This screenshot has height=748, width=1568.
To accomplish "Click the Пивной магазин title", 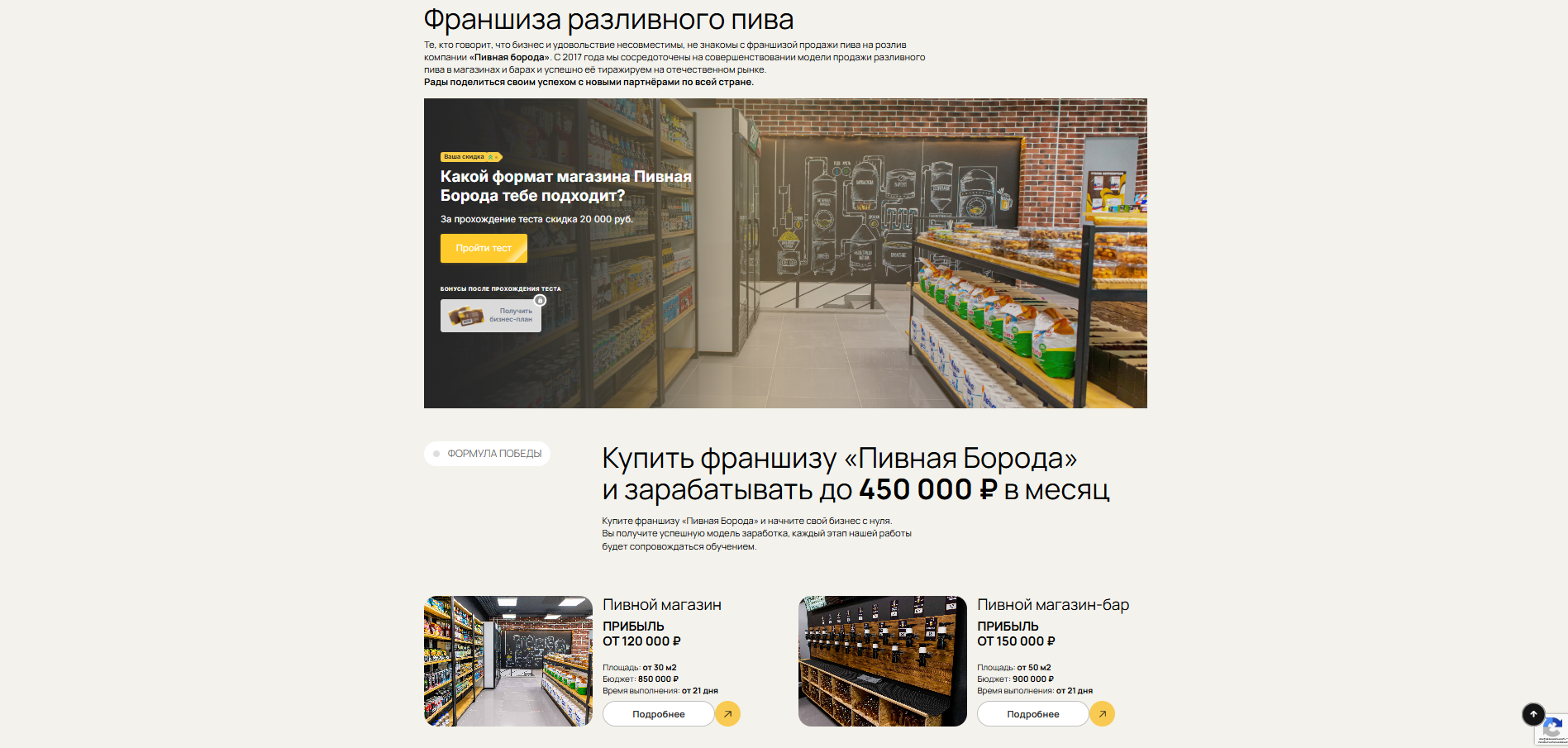I will (662, 605).
